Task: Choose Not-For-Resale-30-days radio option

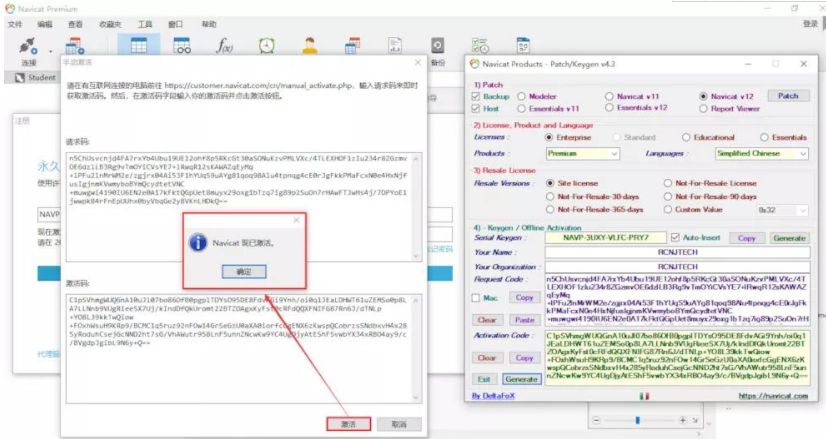Action: pos(550,197)
